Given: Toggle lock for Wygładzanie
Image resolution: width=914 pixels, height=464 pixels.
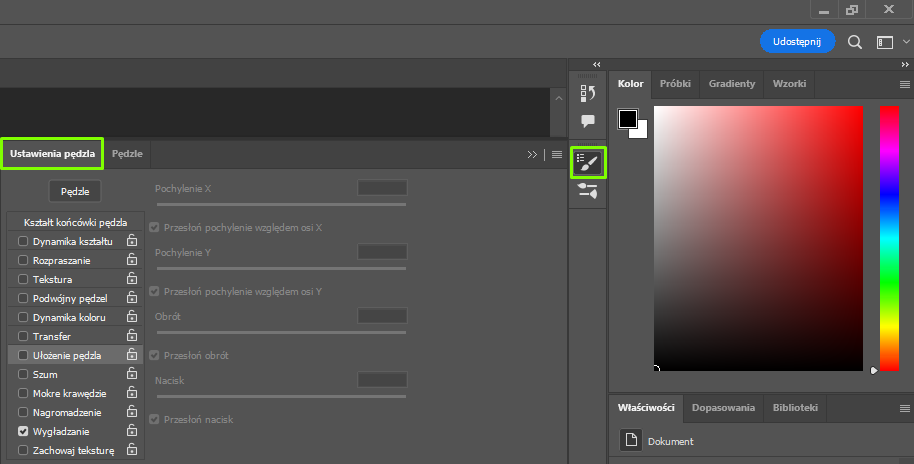Looking at the screenshot, I should coord(132,431).
